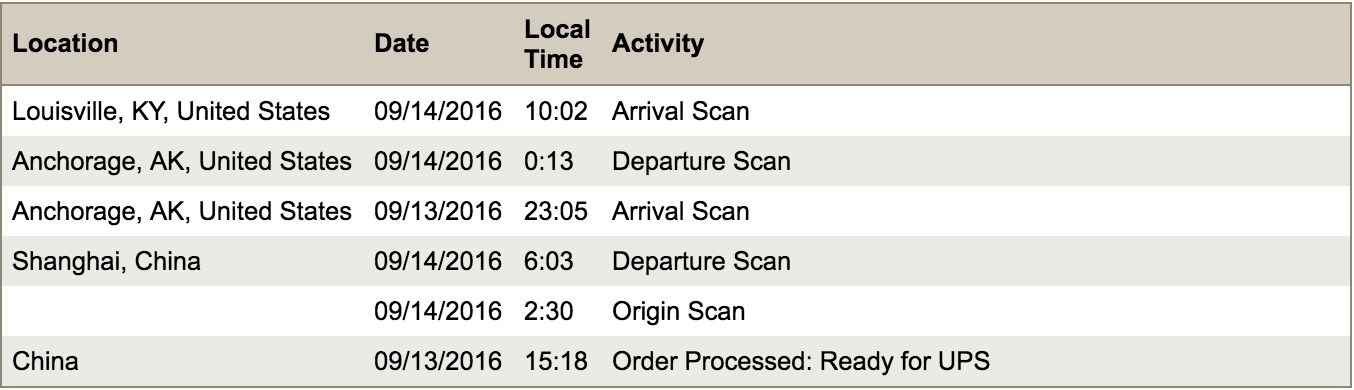Click the Local Time column header
Viewport: 1354px width, 390px height.
click(x=556, y=45)
